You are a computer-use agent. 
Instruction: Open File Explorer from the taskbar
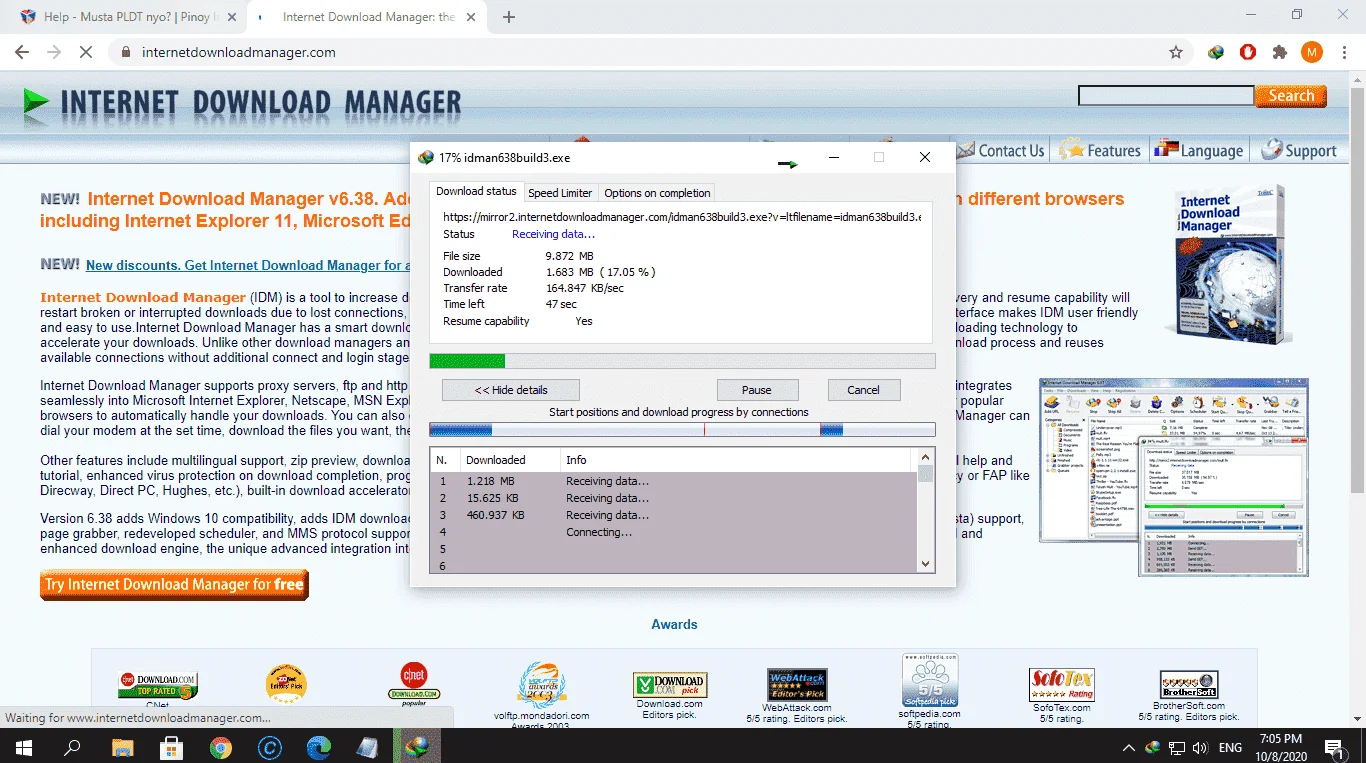[x=122, y=746]
